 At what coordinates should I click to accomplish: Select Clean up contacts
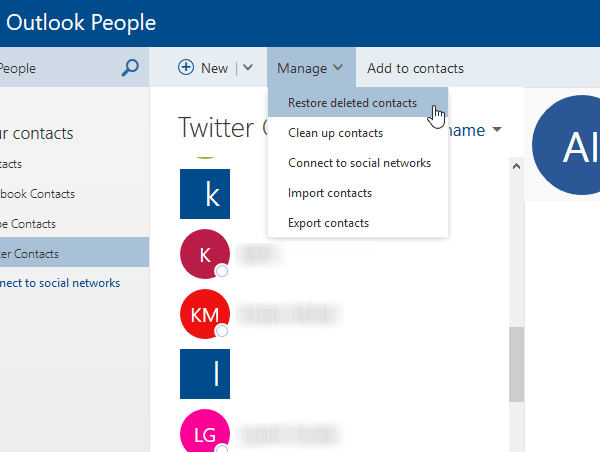pyautogui.click(x=358, y=133)
